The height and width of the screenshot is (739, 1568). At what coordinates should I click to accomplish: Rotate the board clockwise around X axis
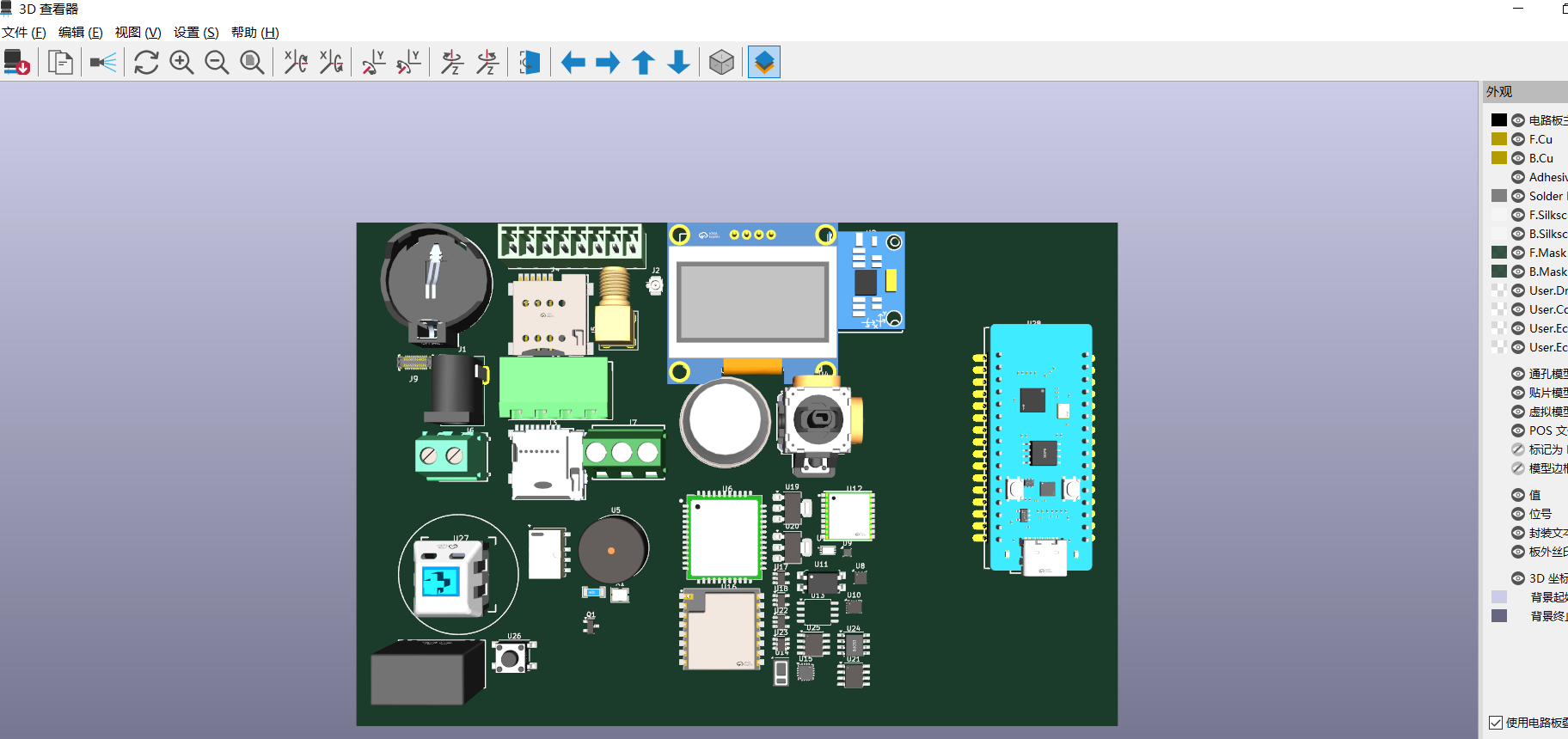[296, 63]
